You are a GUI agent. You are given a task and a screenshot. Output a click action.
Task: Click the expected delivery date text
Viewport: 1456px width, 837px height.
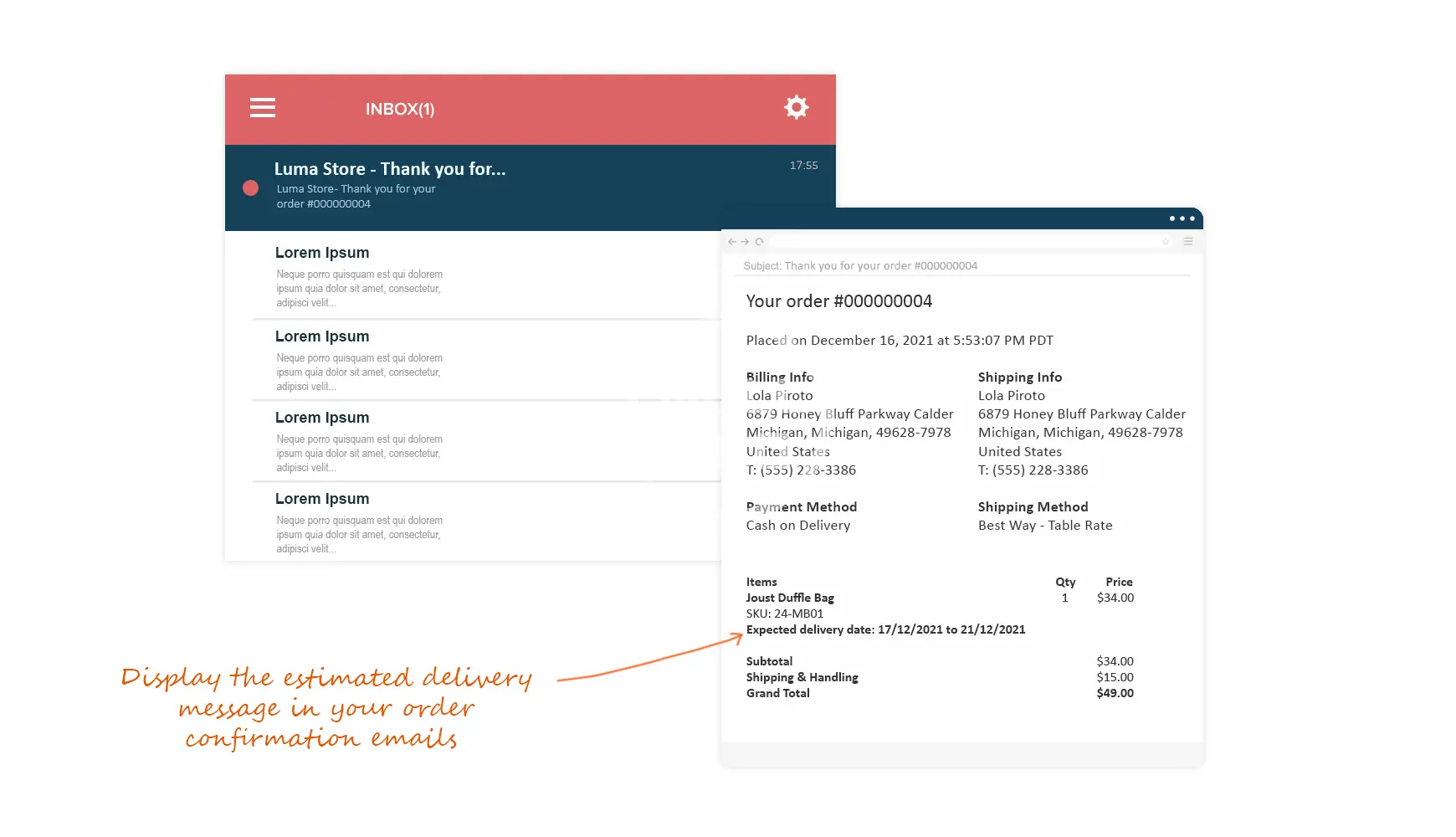pyautogui.click(x=885, y=630)
